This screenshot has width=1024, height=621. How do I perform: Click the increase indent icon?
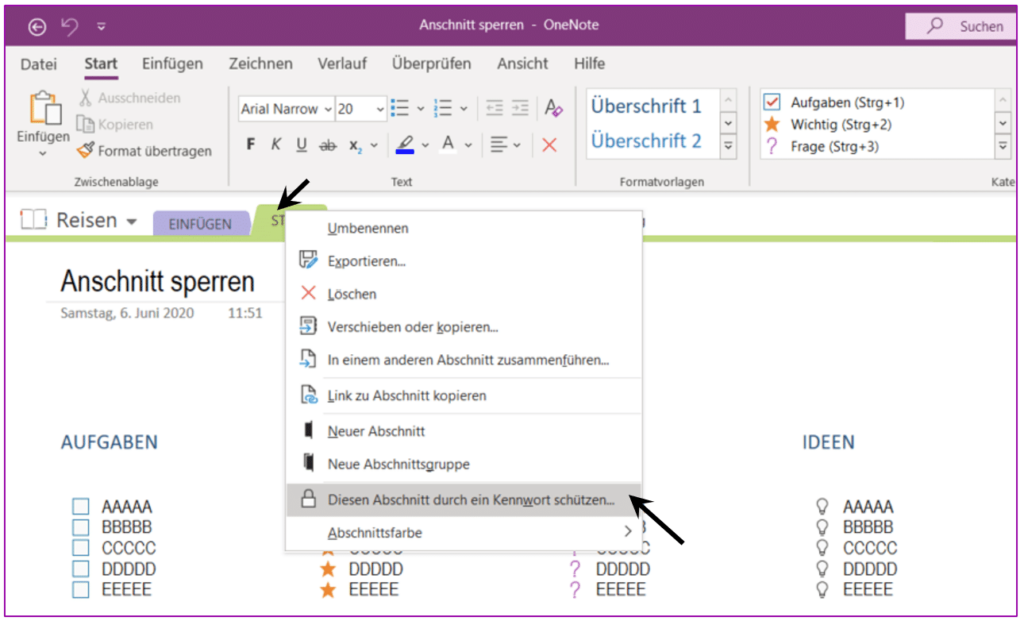pyautogui.click(x=520, y=108)
